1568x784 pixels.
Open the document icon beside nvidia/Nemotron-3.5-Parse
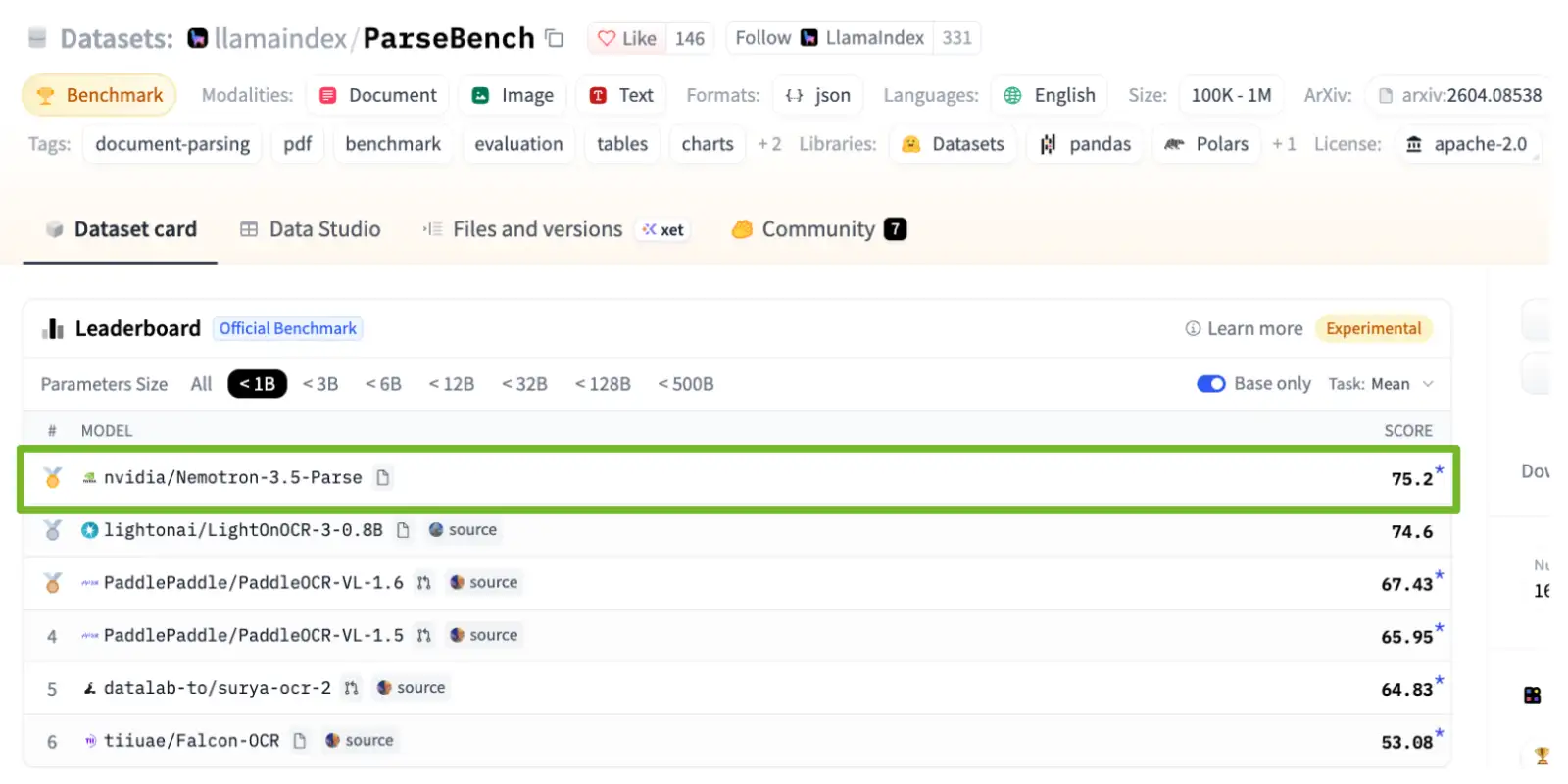click(x=383, y=477)
